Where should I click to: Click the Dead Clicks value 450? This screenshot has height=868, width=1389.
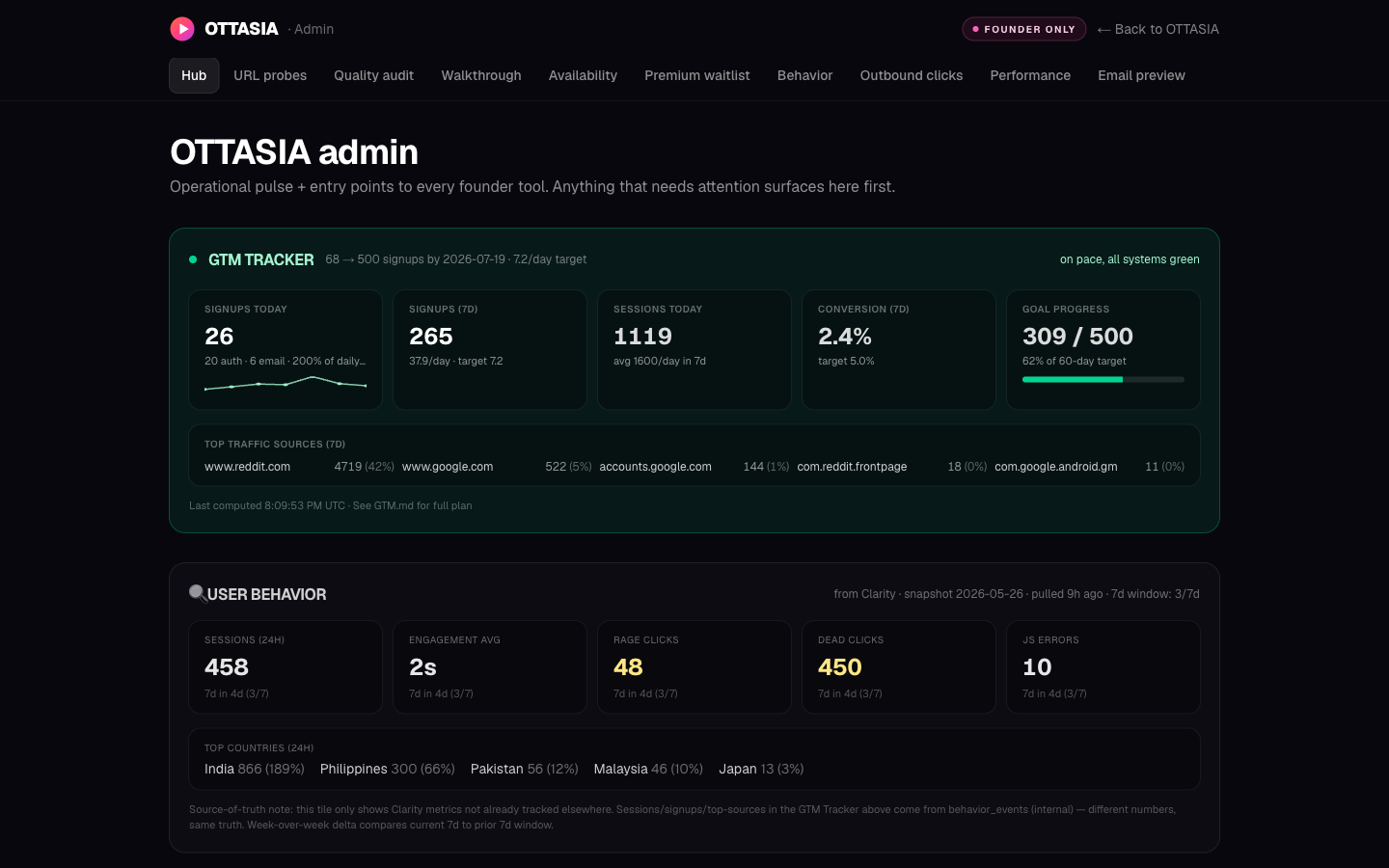840,667
